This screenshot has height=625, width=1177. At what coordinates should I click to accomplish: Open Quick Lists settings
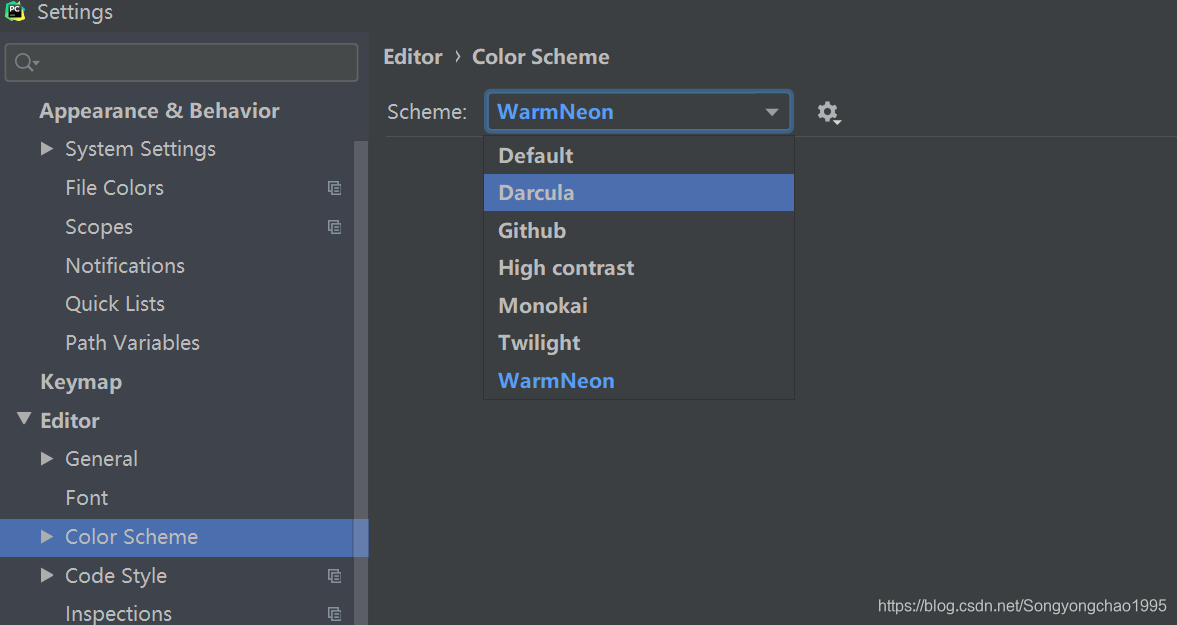115,304
